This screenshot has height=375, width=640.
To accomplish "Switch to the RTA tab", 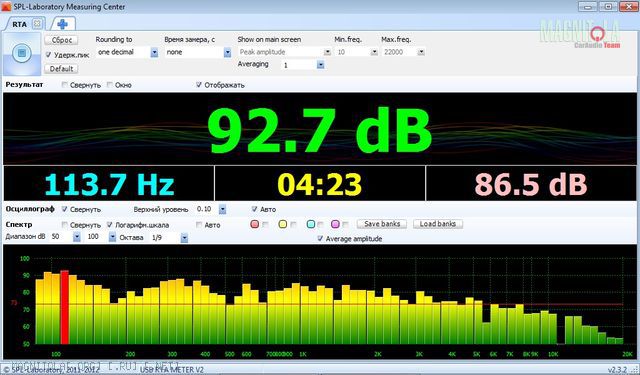I will (x=19, y=24).
